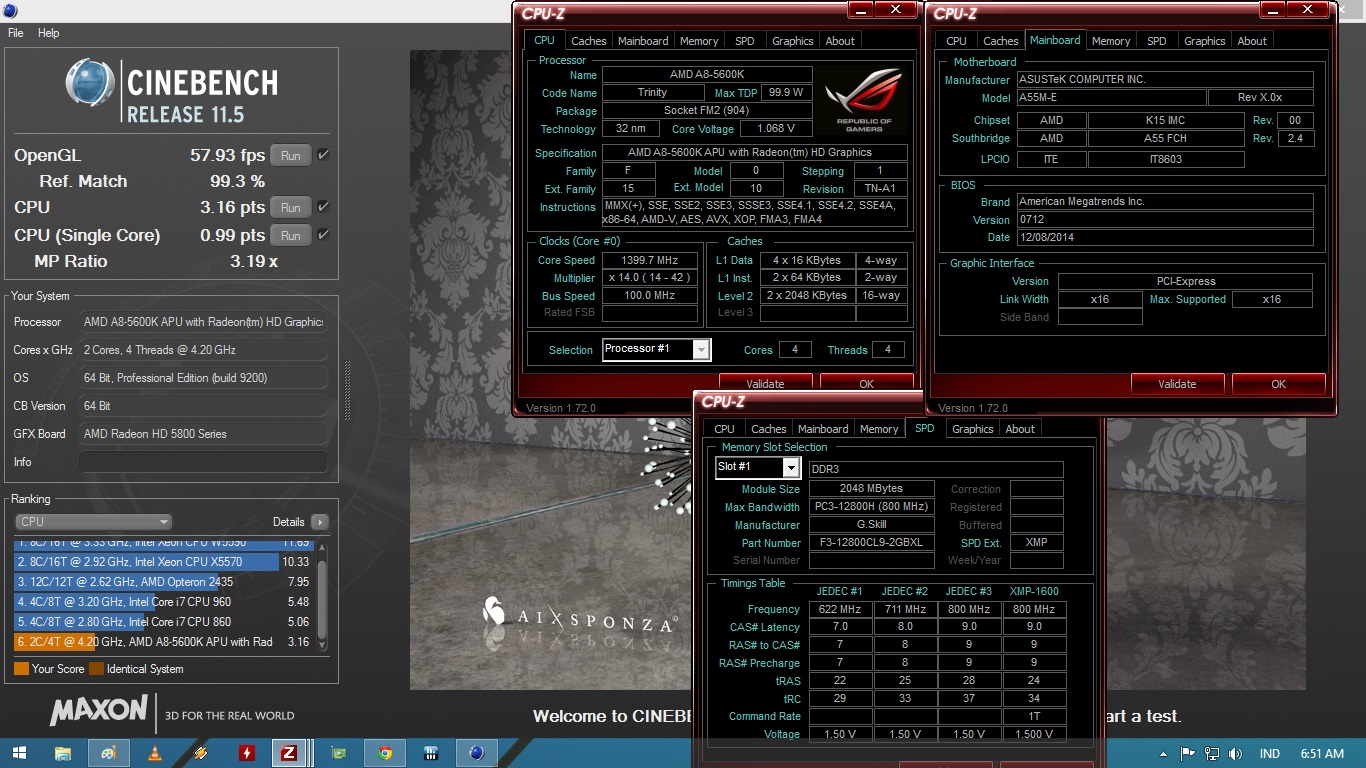The width and height of the screenshot is (1366, 768).
Task: Switch to Google Chrome in the taskbar
Action: pos(384,753)
